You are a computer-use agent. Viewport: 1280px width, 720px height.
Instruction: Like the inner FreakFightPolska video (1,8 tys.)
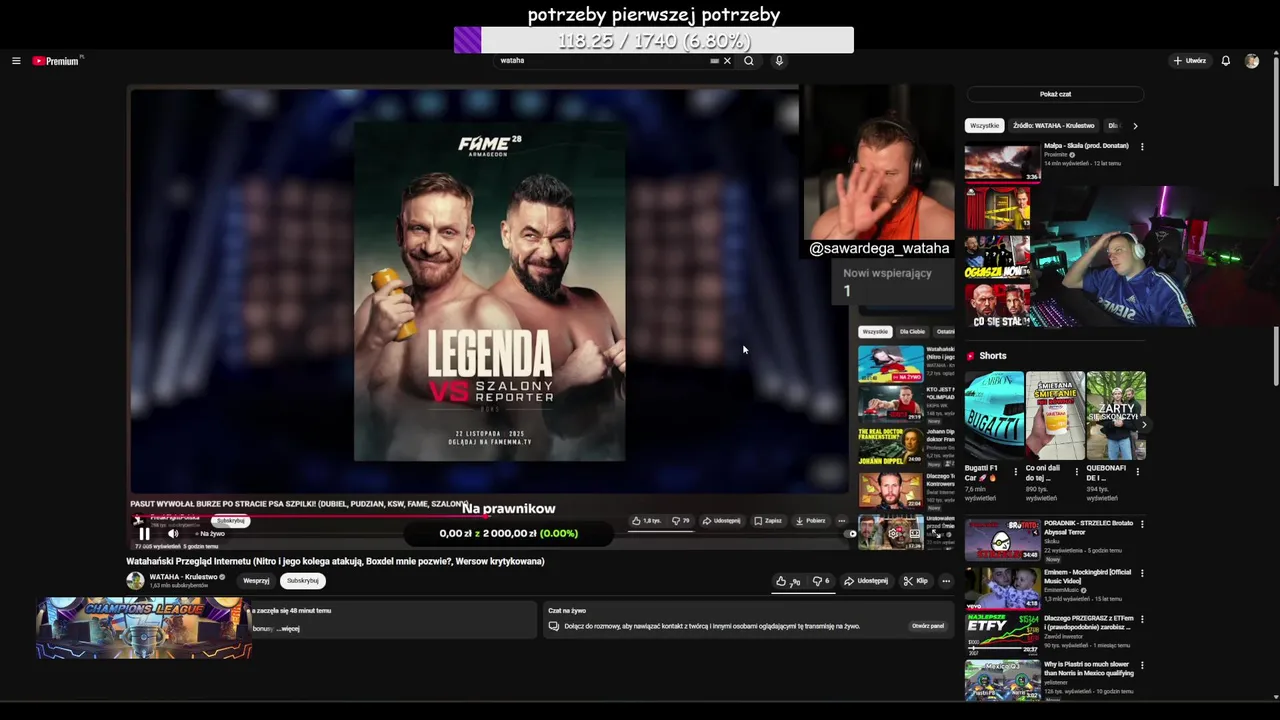click(646, 521)
